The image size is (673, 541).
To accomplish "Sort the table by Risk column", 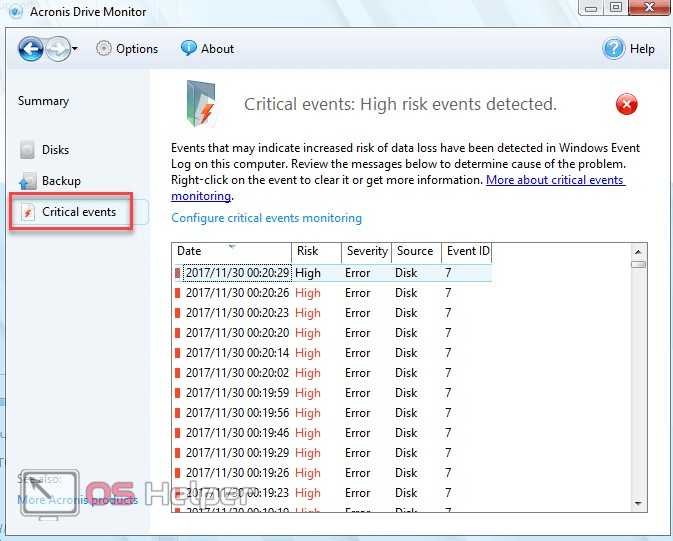I will 317,252.
